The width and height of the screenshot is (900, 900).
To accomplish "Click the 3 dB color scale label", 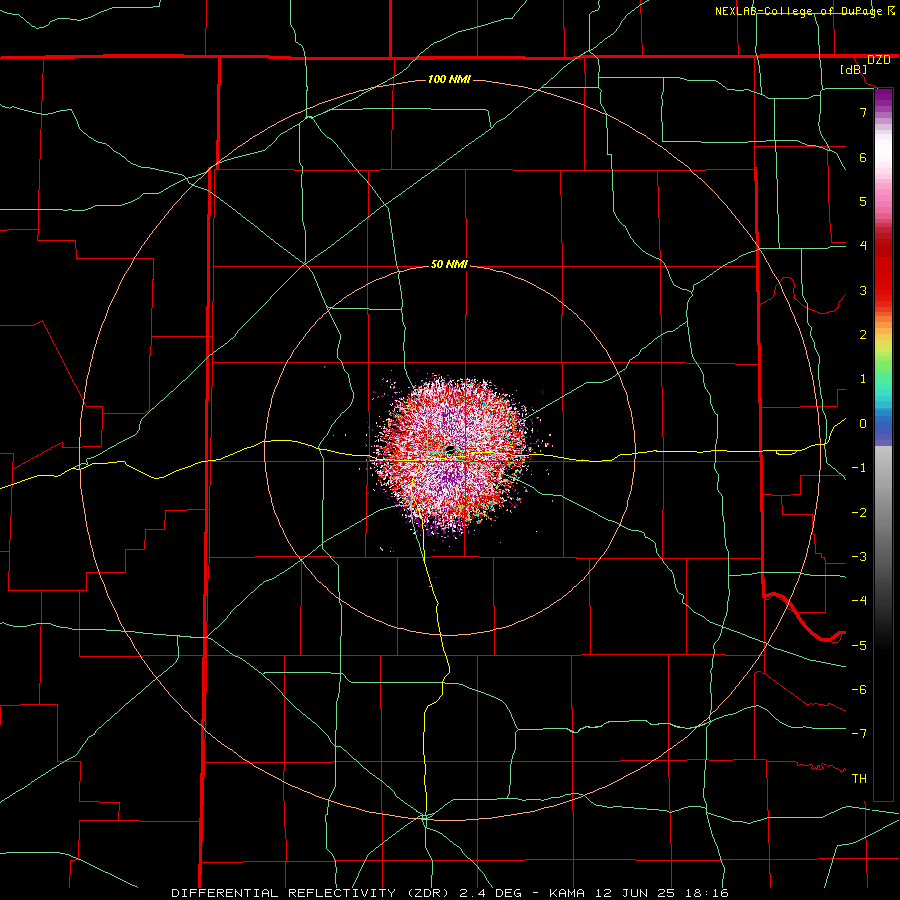I will click(x=863, y=290).
